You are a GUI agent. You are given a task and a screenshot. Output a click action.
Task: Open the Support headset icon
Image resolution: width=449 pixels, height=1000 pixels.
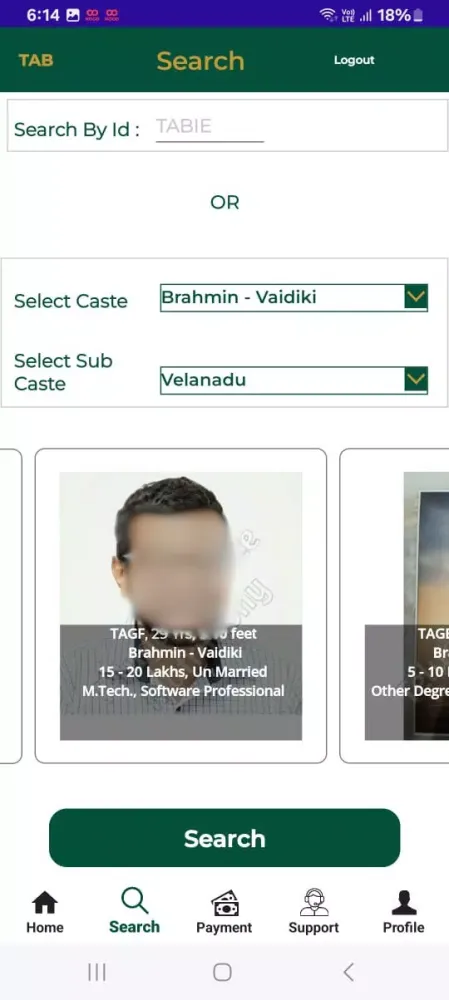(314, 902)
